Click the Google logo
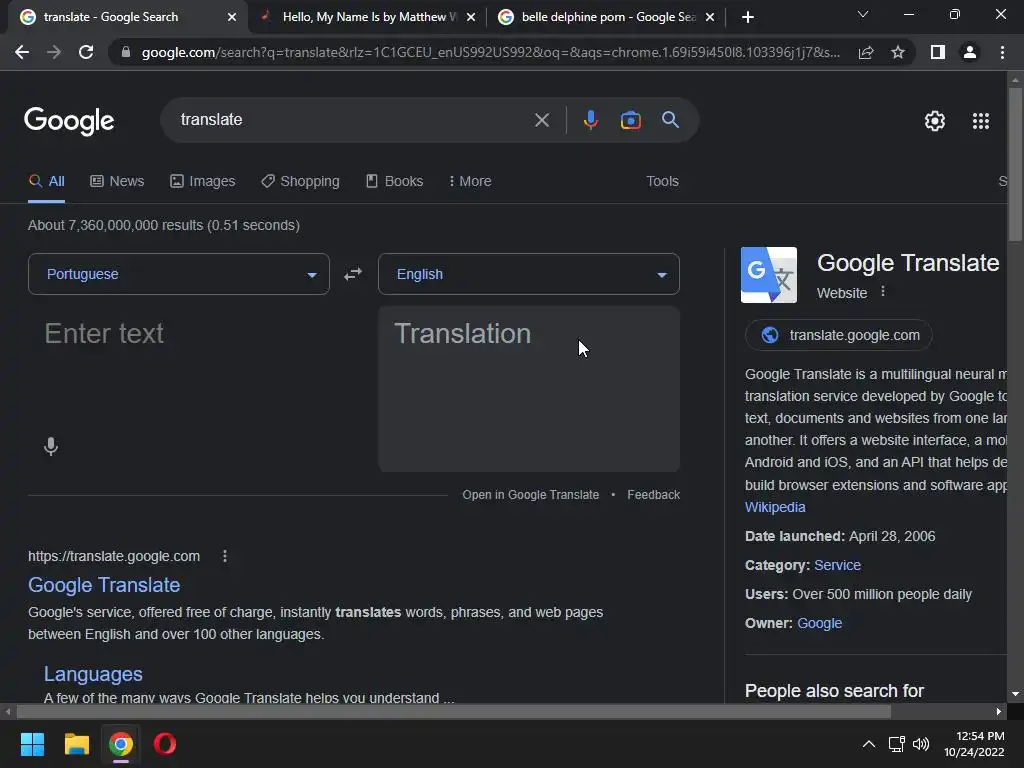Screen dimensions: 1024x768 click(x=69, y=121)
